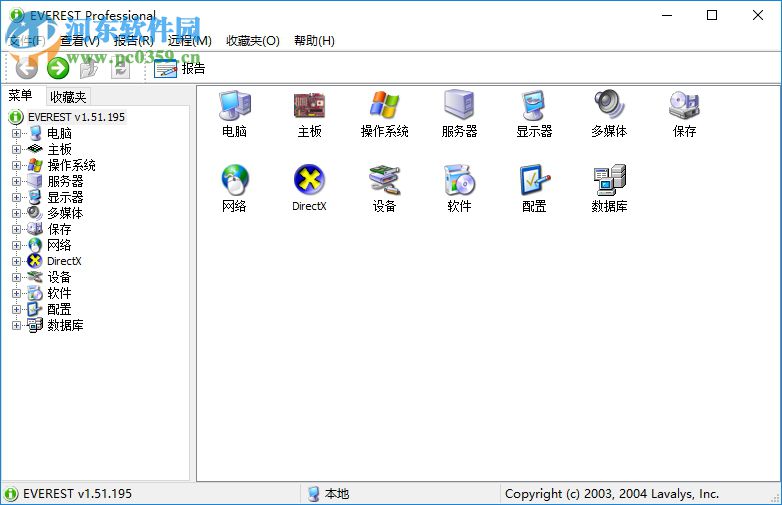Viewport: 782px width, 505px height.
Task: Expand the 软件 tree node
Action: 16,293
